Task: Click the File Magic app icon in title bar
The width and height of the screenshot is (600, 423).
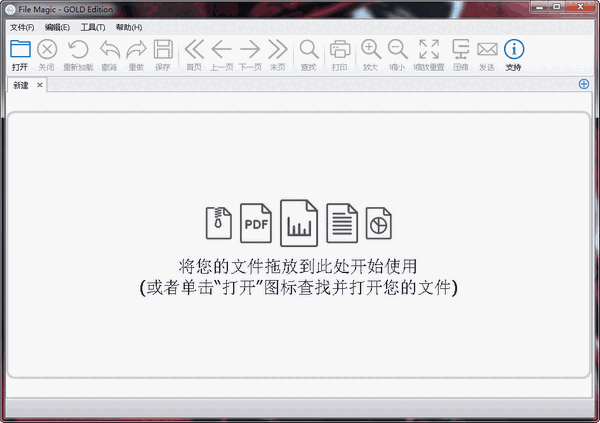Action: pos(10,9)
